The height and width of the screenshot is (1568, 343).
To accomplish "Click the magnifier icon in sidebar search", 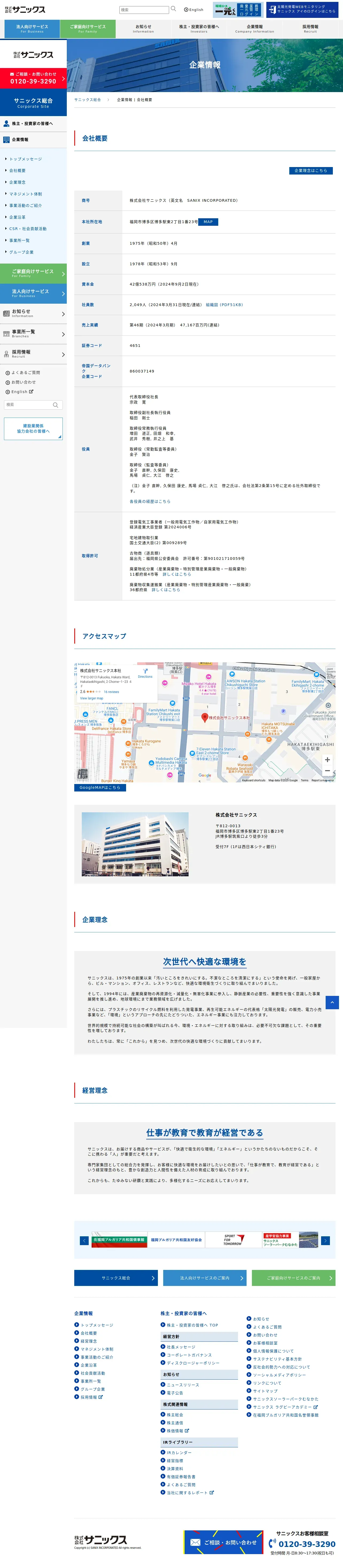I will tap(56, 405).
